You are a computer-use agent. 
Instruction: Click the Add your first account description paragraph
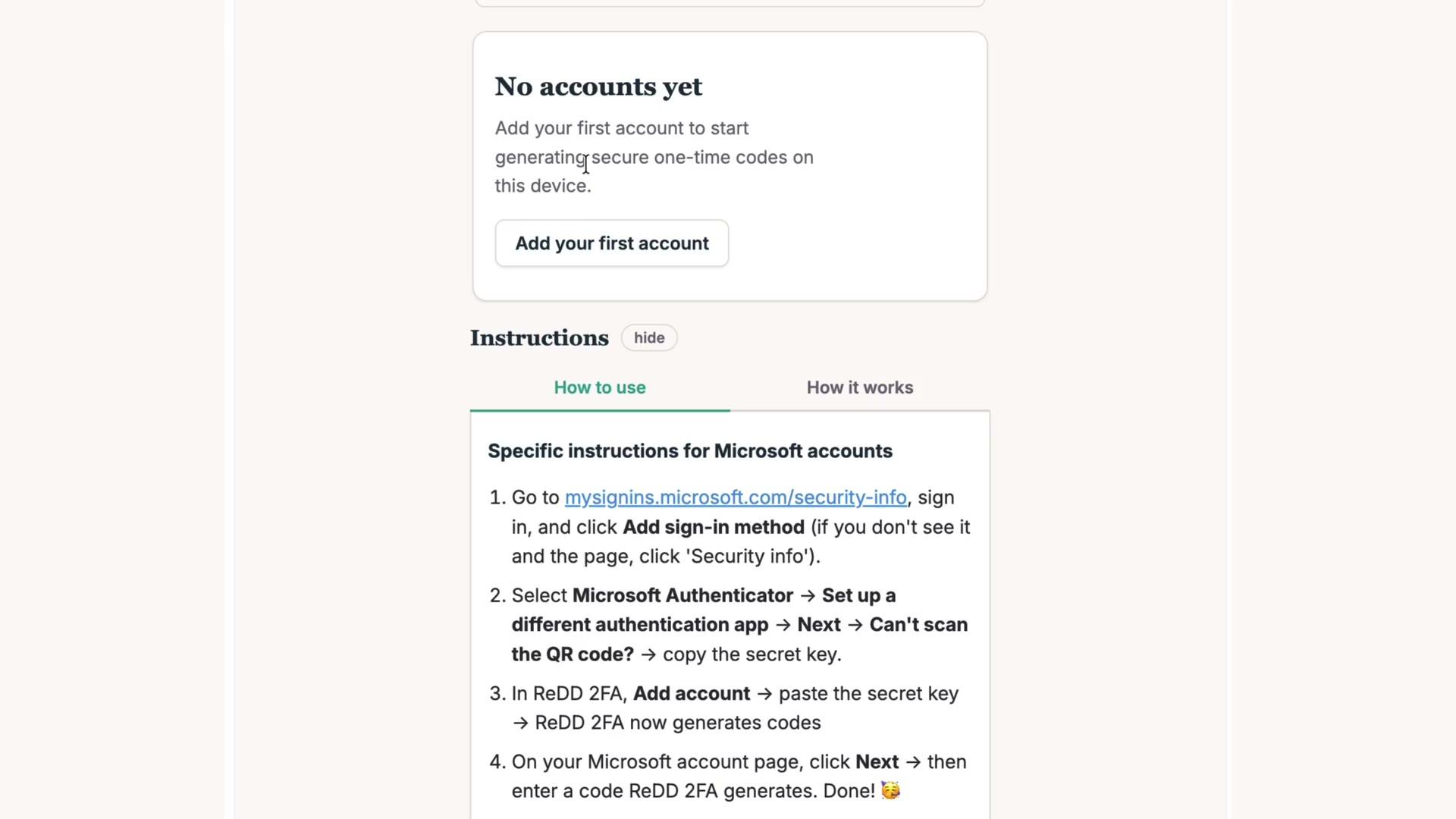point(654,157)
